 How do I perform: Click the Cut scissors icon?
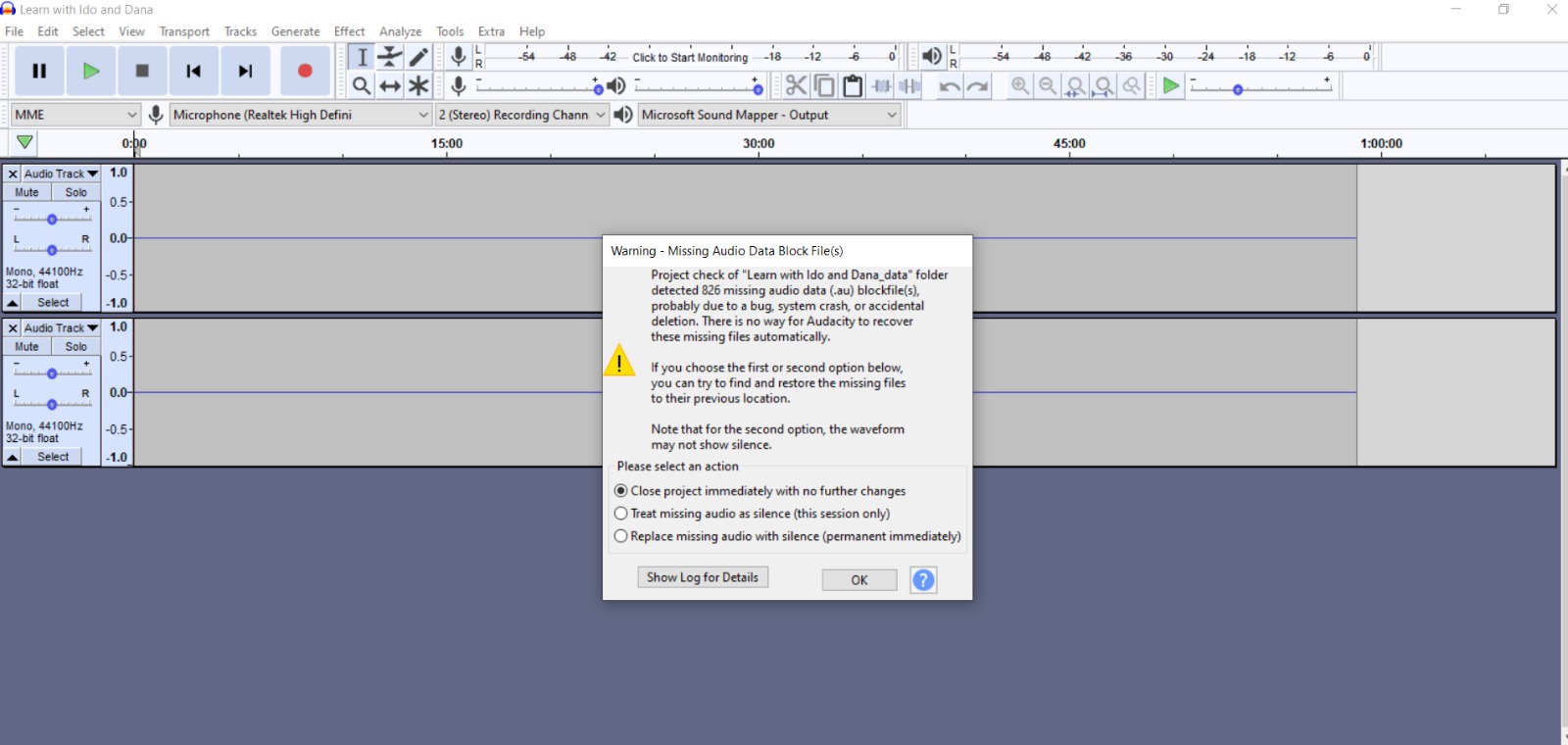pyautogui.click(x=796, y=86)
